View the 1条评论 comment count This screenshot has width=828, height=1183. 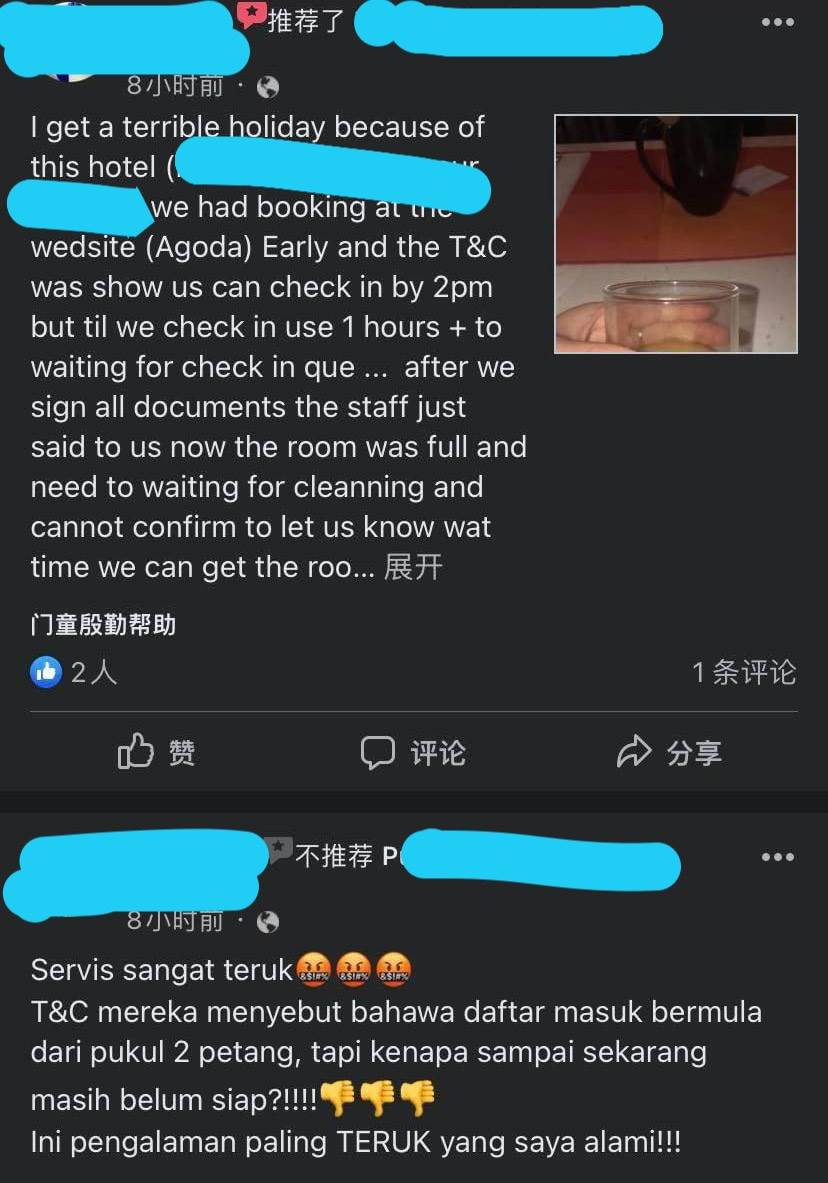point(744,671)
